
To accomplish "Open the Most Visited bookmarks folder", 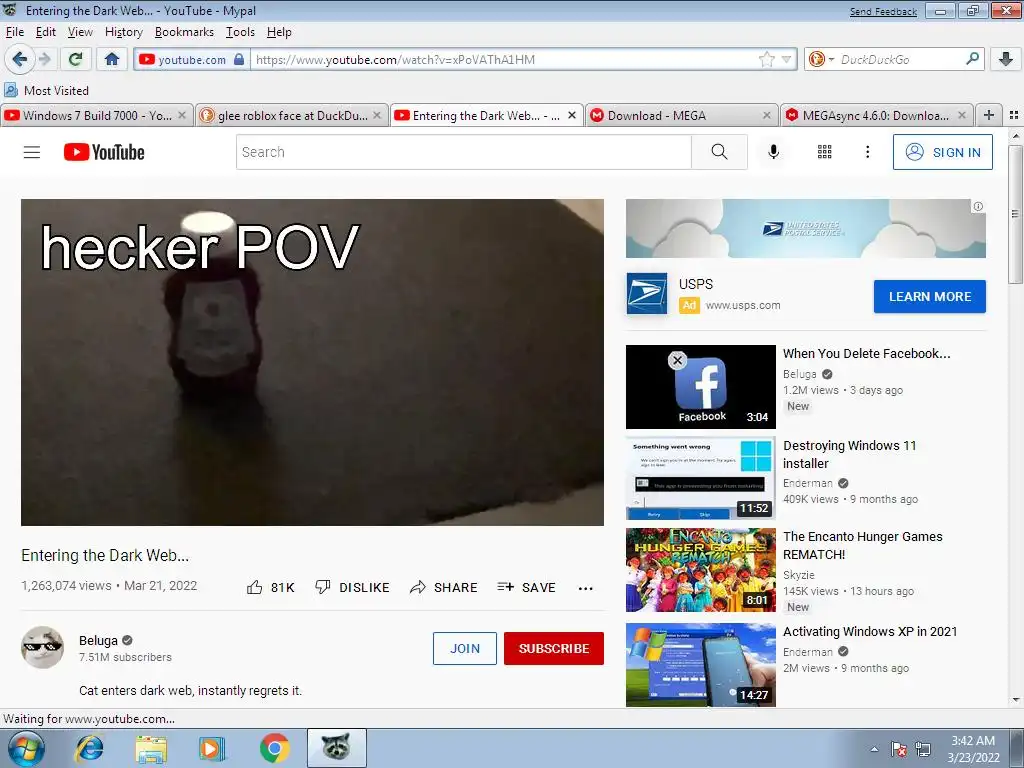I will 46,90.
